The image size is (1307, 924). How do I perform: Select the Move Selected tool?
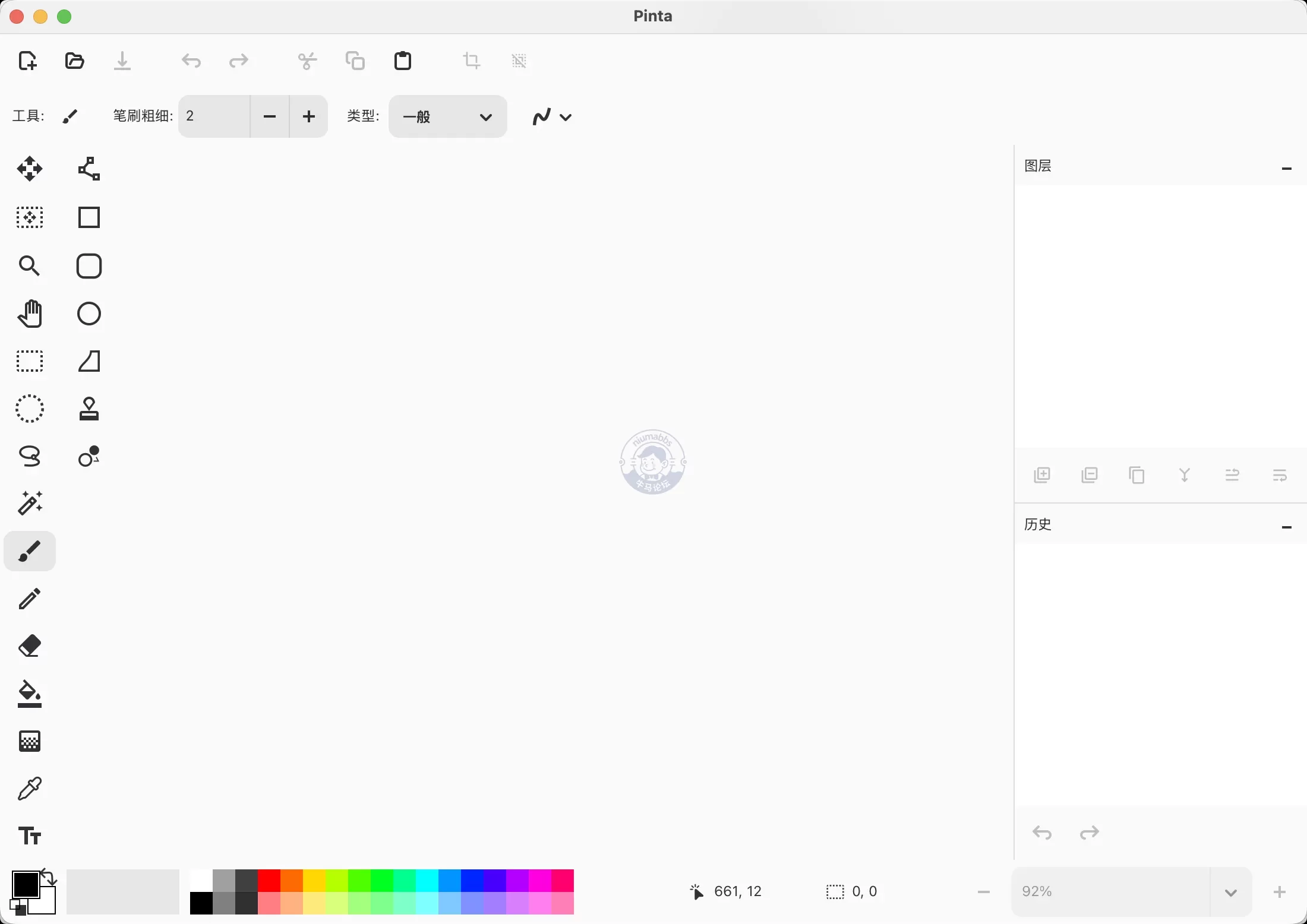[x=30, y=169]
